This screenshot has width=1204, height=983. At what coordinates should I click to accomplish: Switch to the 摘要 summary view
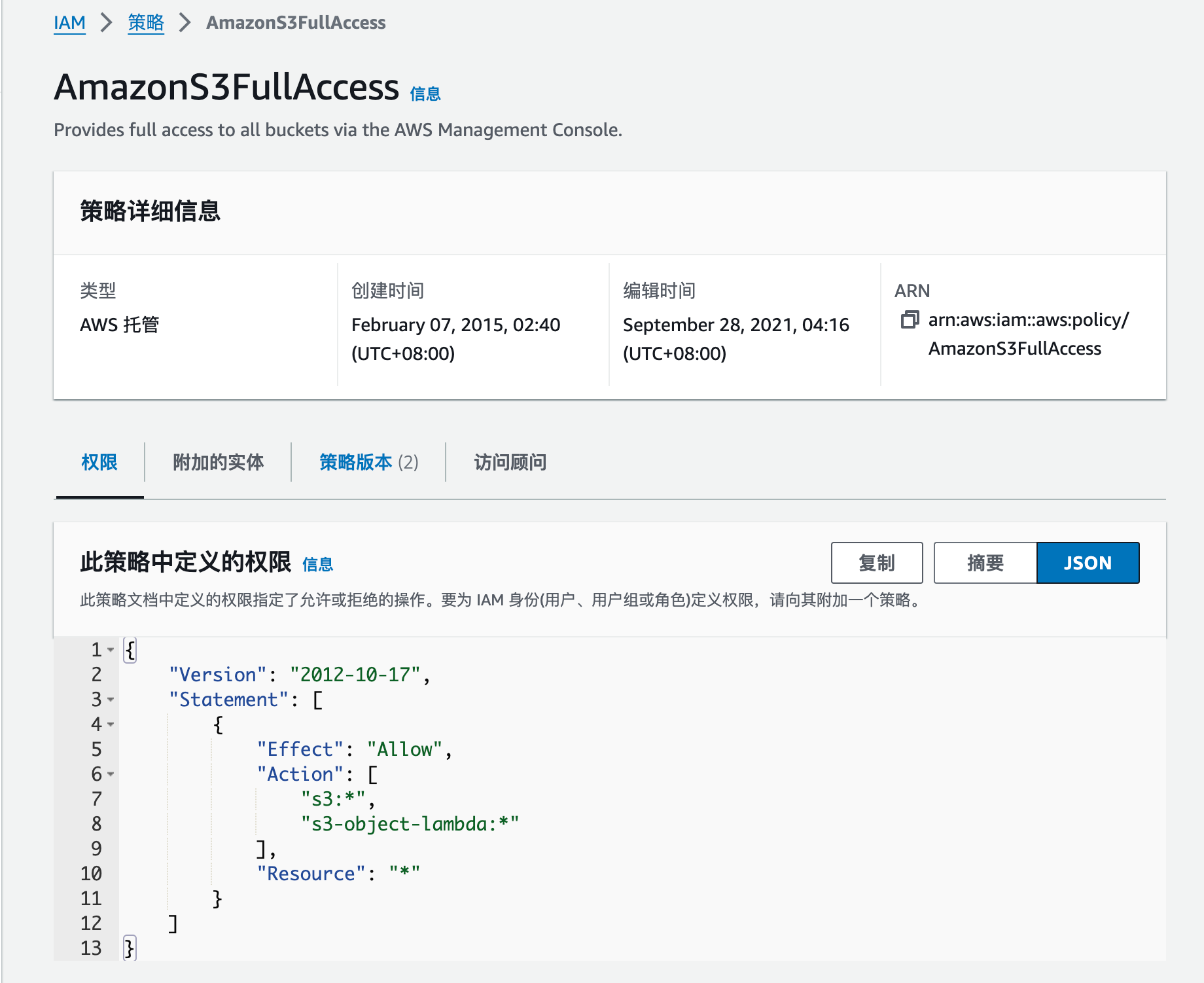click(x=985, y=563)
